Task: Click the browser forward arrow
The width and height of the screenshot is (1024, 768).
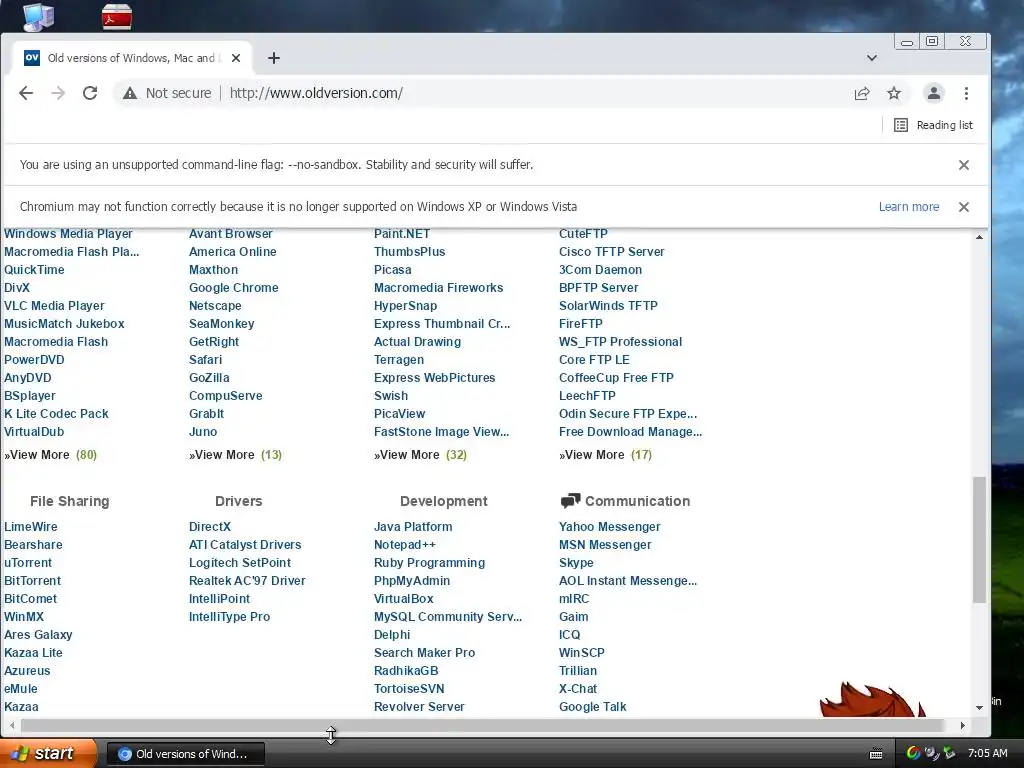Action: pyautogui.click(x=58, y=93)
